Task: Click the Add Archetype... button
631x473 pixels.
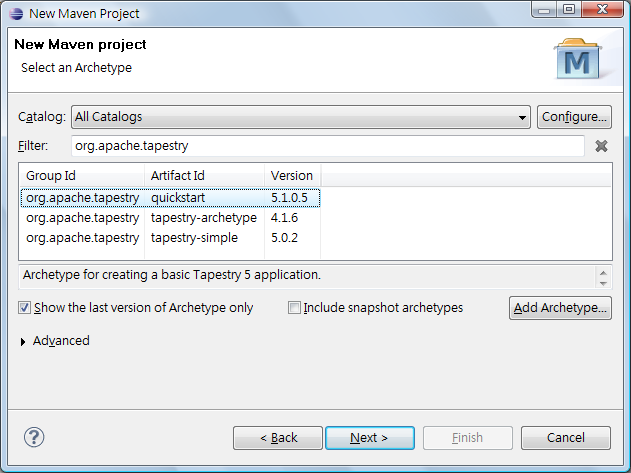Action: (560, 308)
